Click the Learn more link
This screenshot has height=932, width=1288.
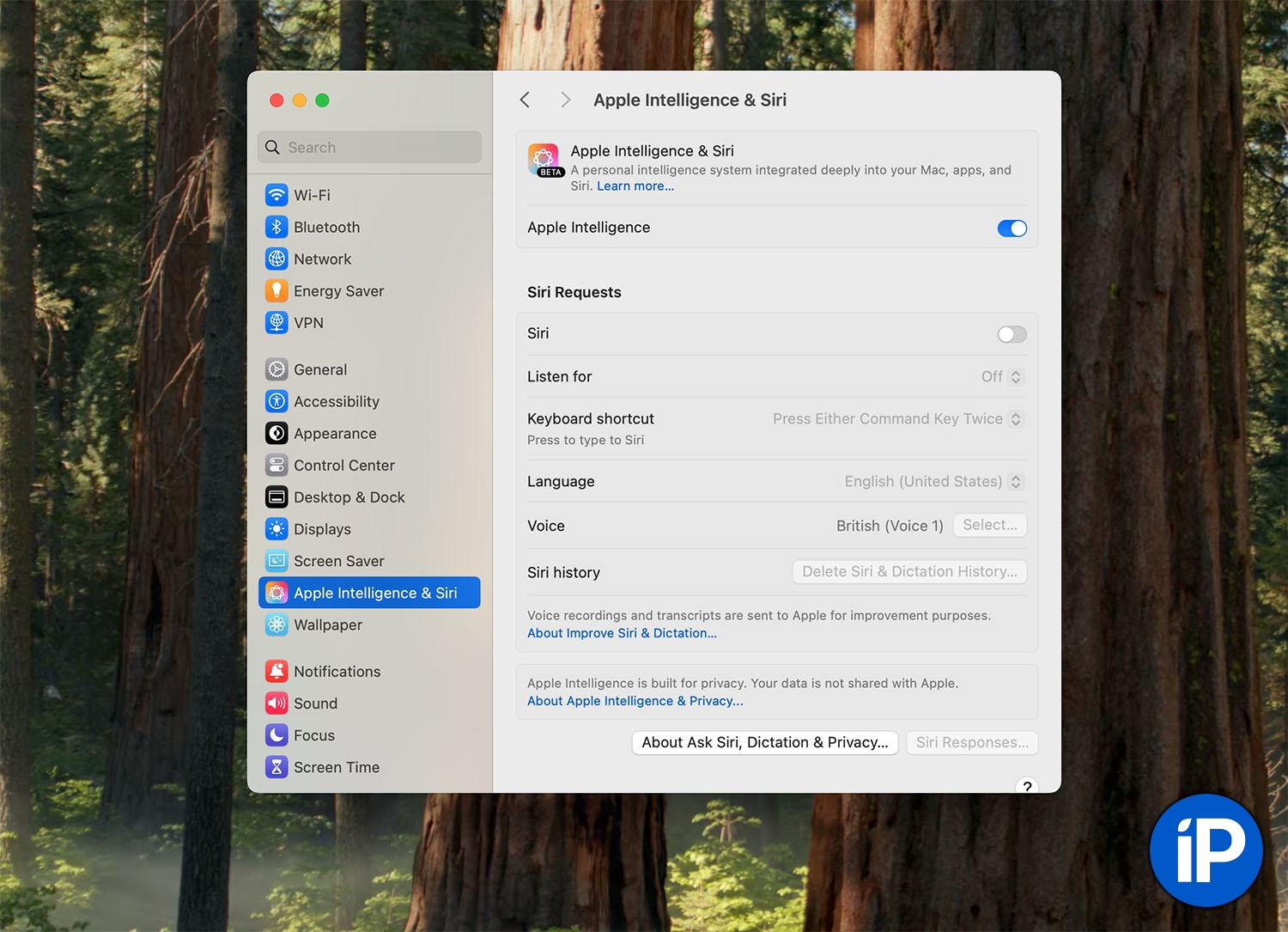pos(635,186)
